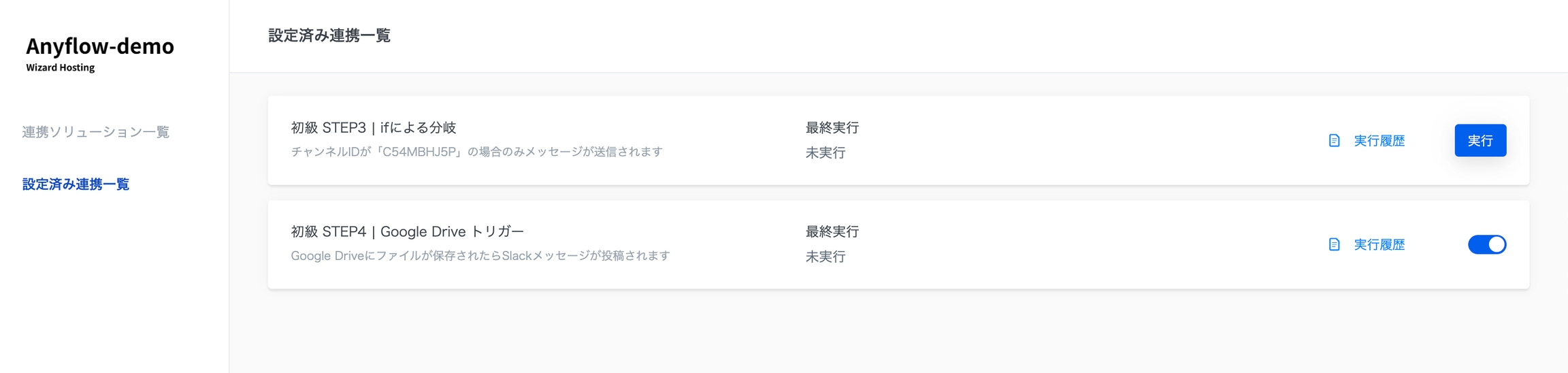View 実行履歴 link for STEP4 Google Drive
The height and width of the screenshot is (373, 1568).
[x=1379, y=244]
